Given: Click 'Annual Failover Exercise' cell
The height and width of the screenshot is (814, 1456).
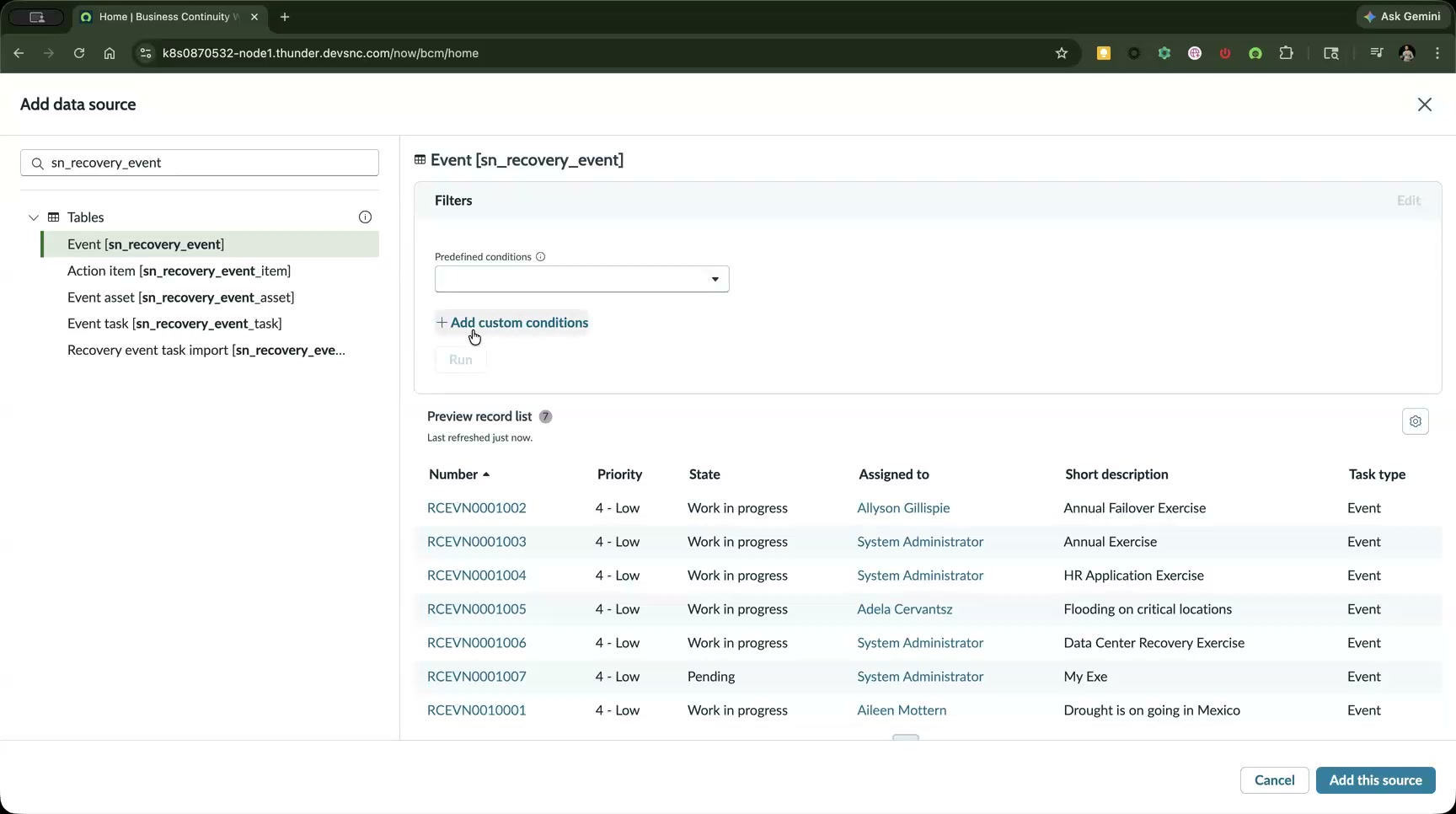Looking at the screenshot, I should coord(1134,508).
